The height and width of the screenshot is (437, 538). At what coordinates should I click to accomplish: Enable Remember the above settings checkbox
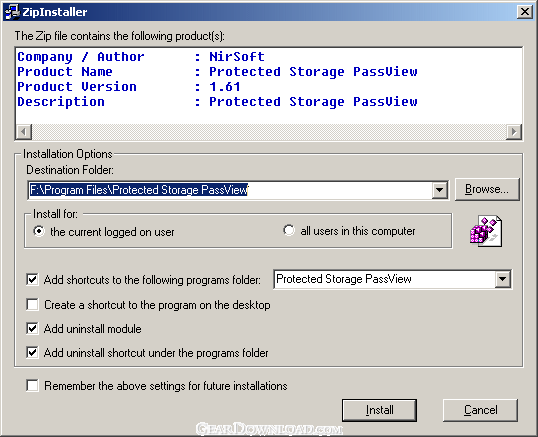pos(32,385)
